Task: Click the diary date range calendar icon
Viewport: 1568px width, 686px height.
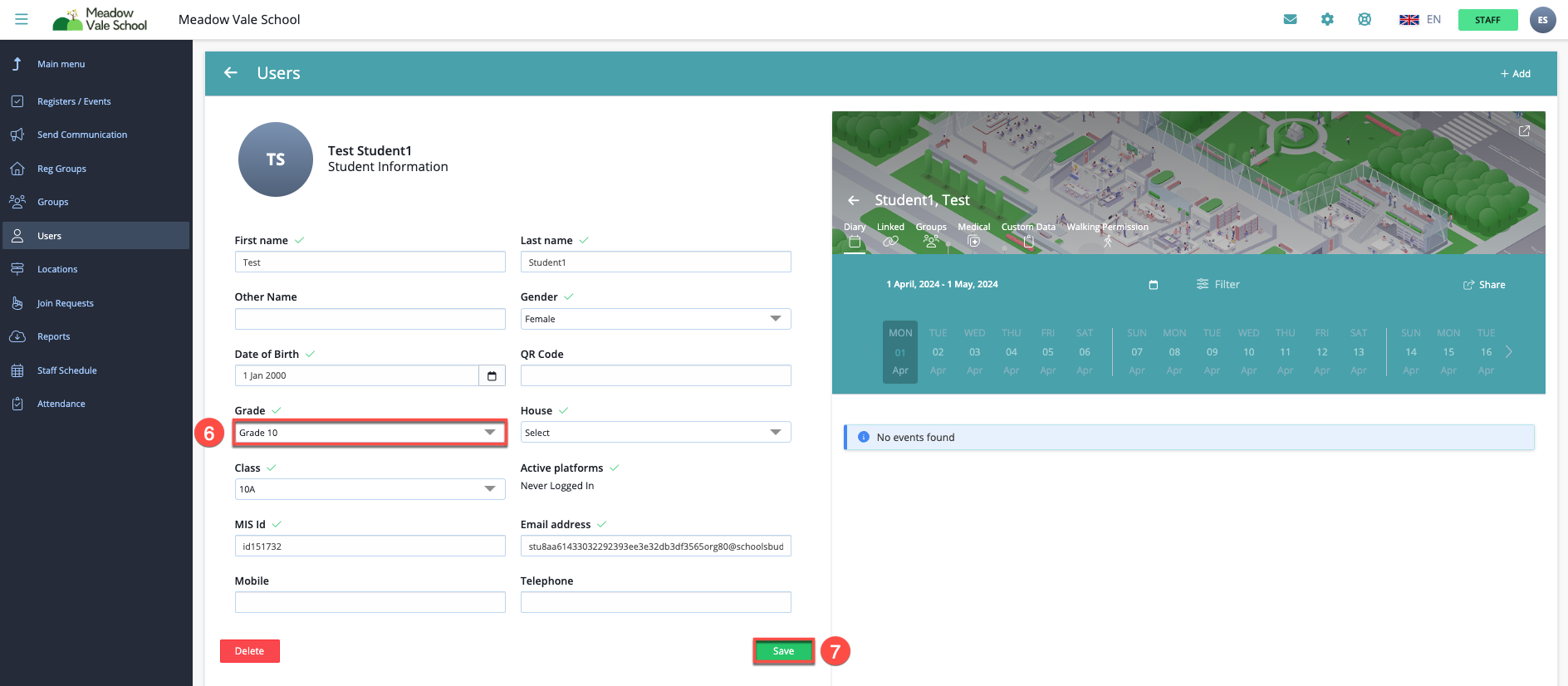Action: pyautogui.click(x=1153, y=285)
